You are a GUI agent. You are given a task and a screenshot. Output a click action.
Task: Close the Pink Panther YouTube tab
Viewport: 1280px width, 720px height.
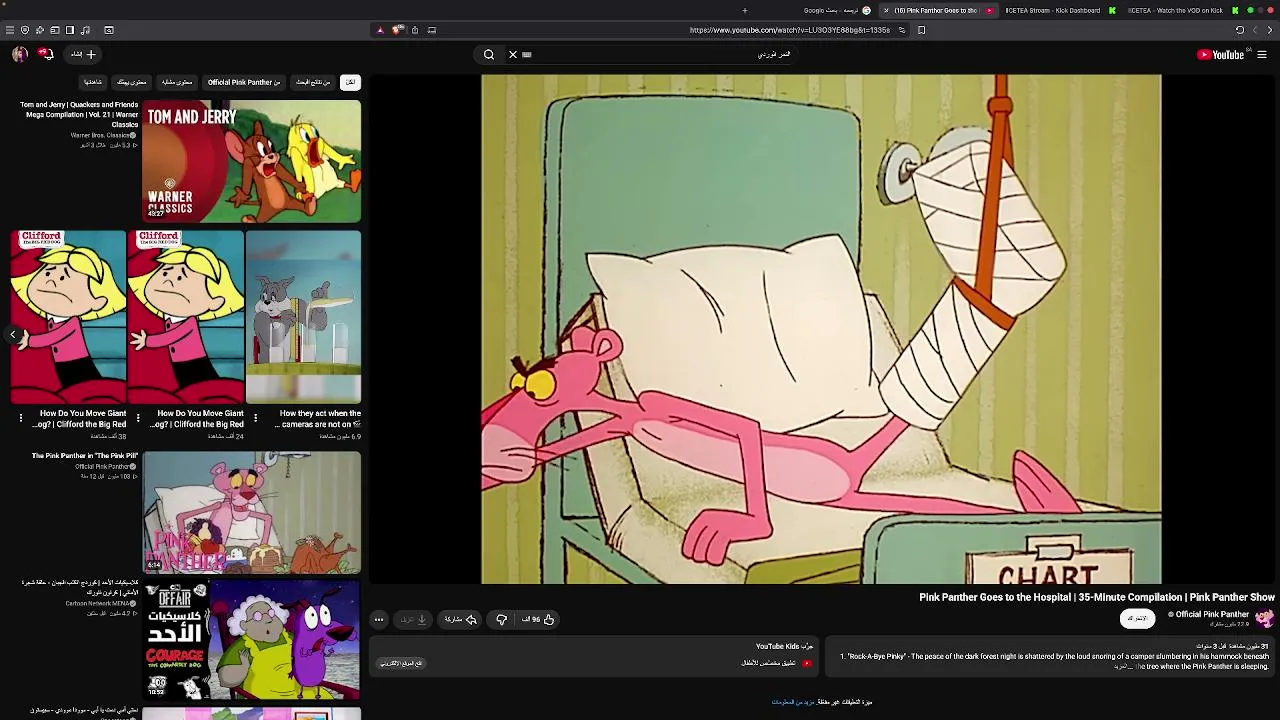point(886,10)
